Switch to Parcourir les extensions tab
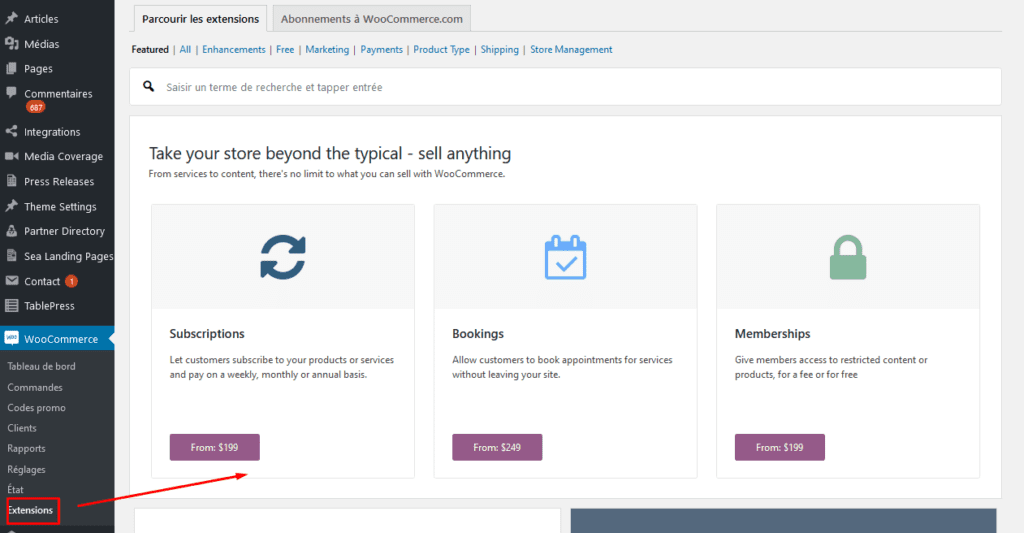Viewport: 1024px width, 533px height. pyautogui.click(x=200, y=19)
